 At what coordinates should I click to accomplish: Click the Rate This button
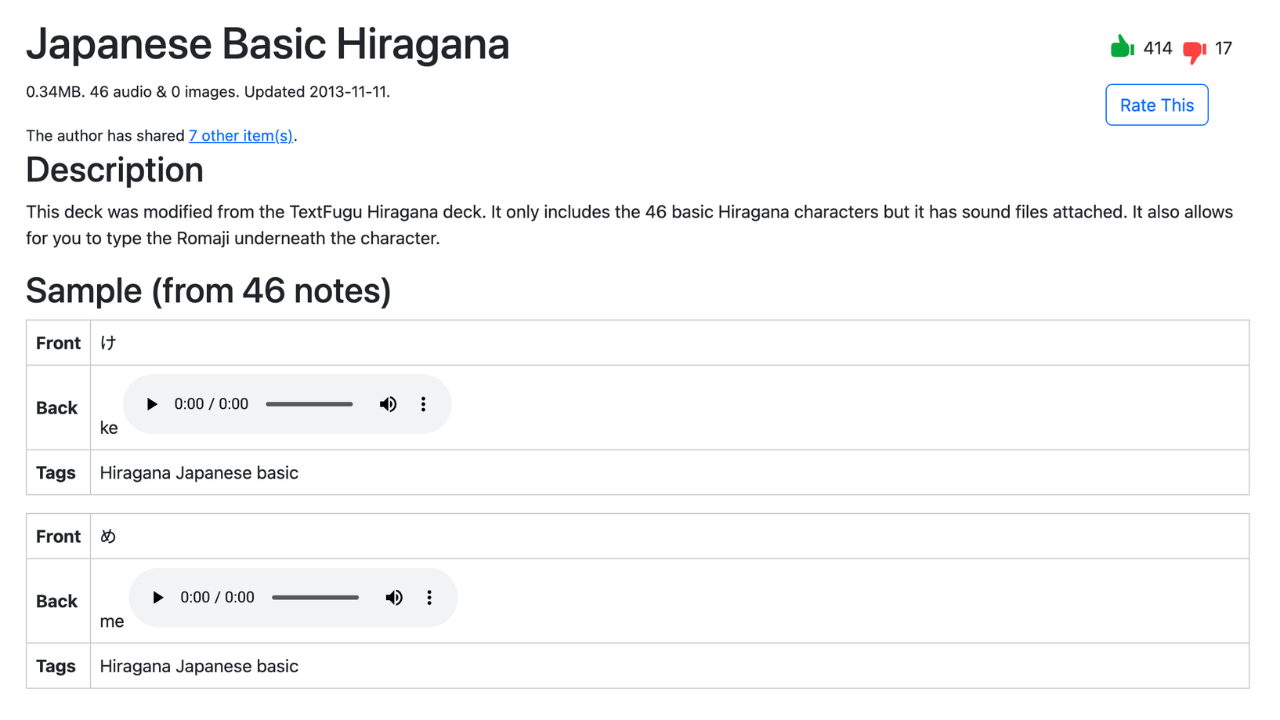tap(1156, 105)
